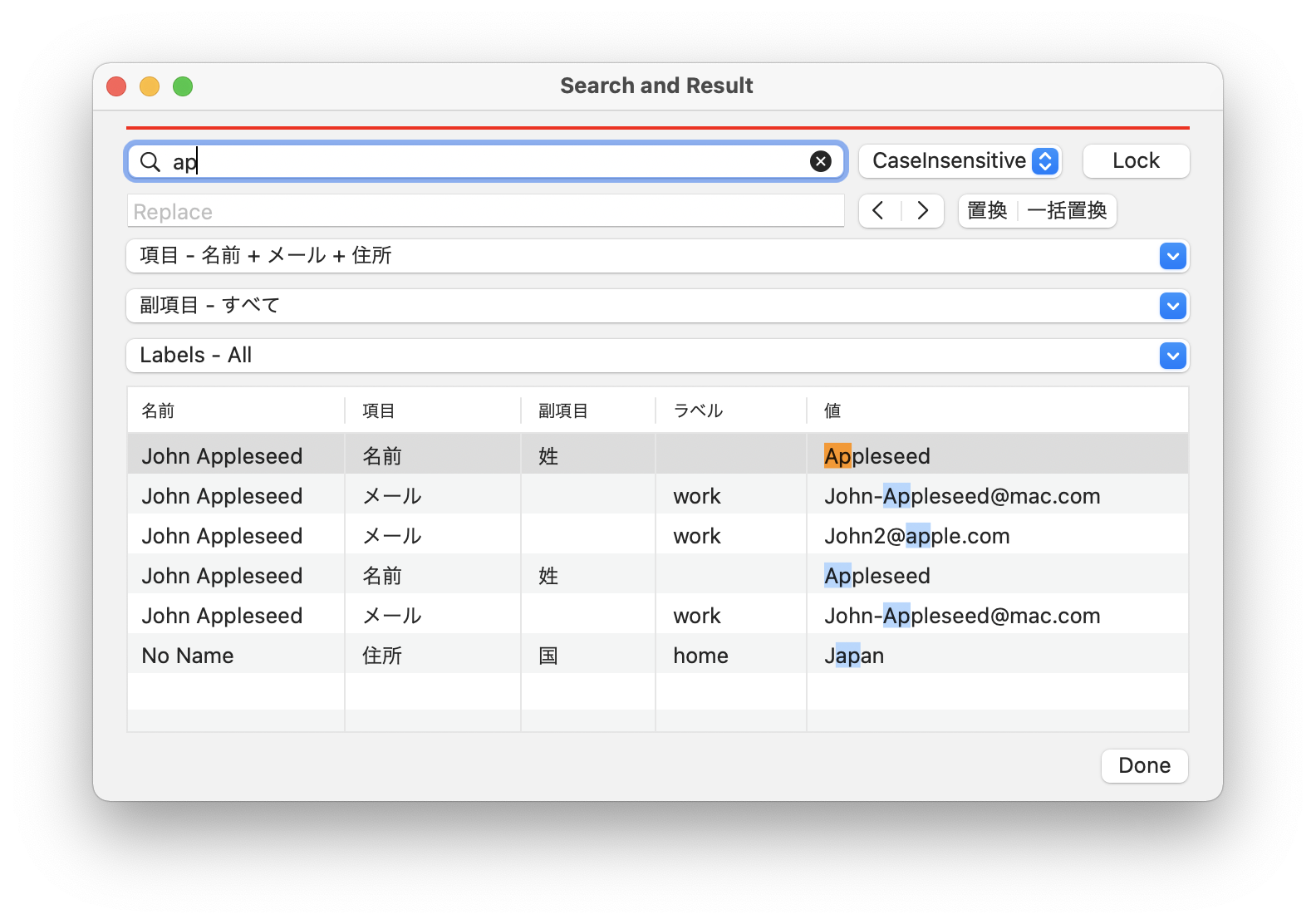Viewport: 1316px width, 924px height.
Task: Click the home label cell
Action: click(x=700, y=656)
